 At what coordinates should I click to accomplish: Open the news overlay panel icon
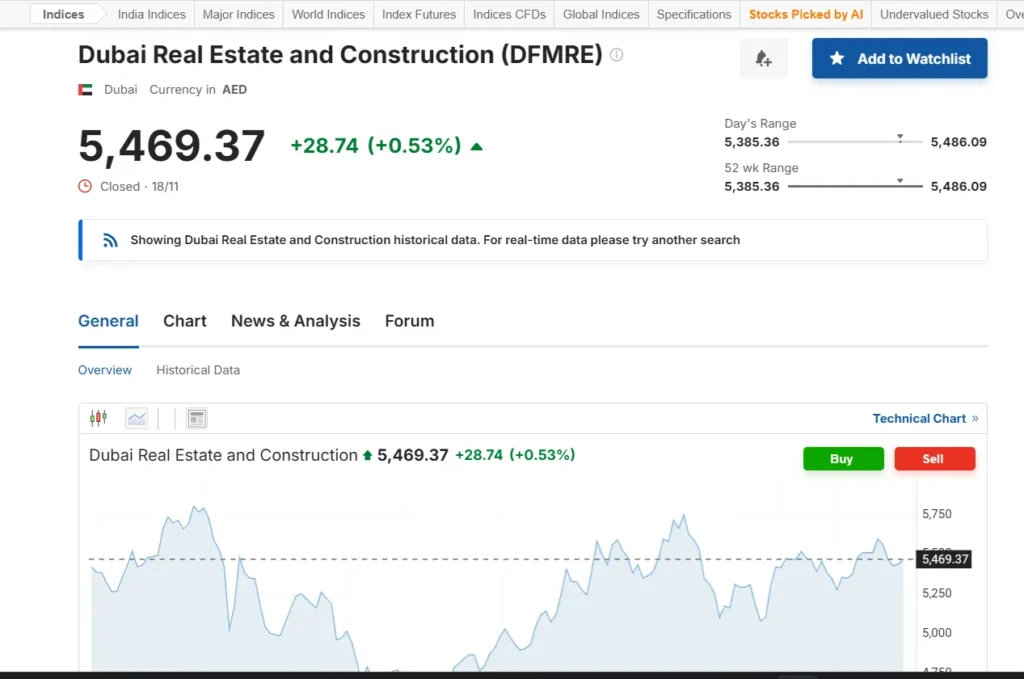(196, 417)
